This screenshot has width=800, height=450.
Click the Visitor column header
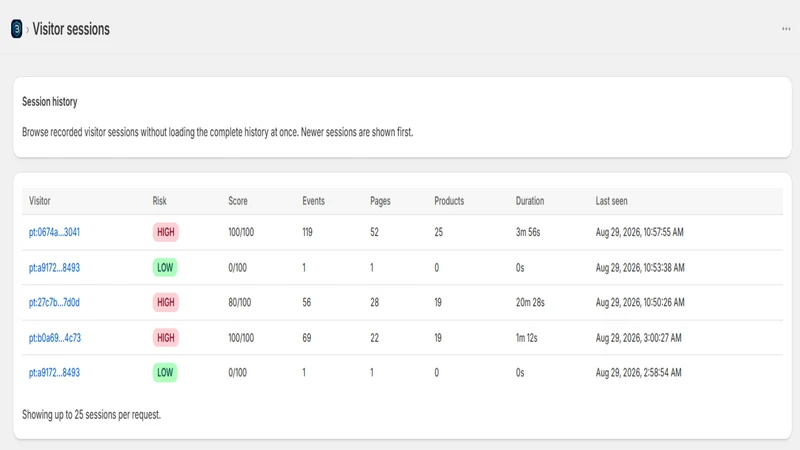(x=39, y=201)
